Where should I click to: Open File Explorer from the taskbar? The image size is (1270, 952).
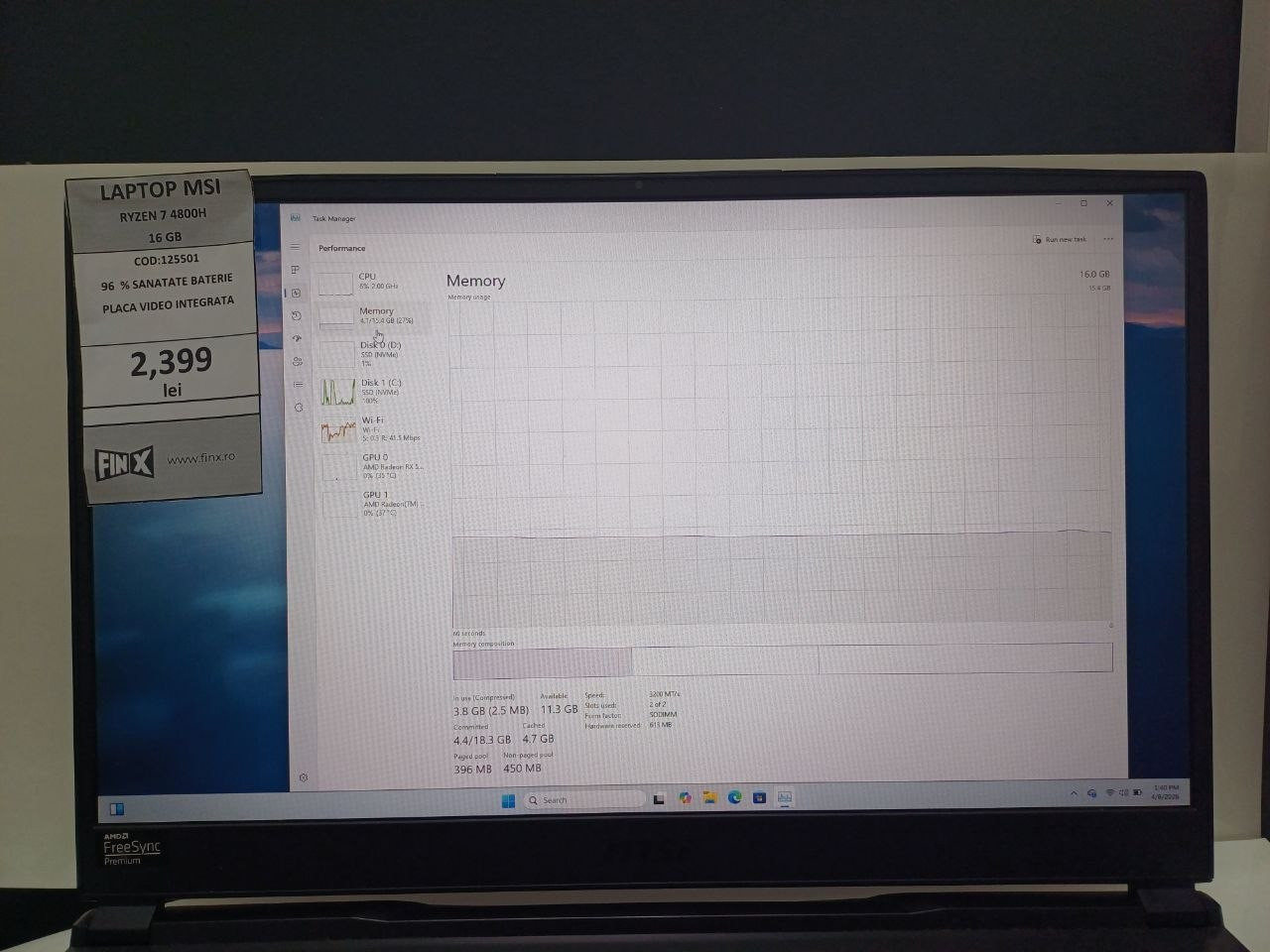pos(710,797)
